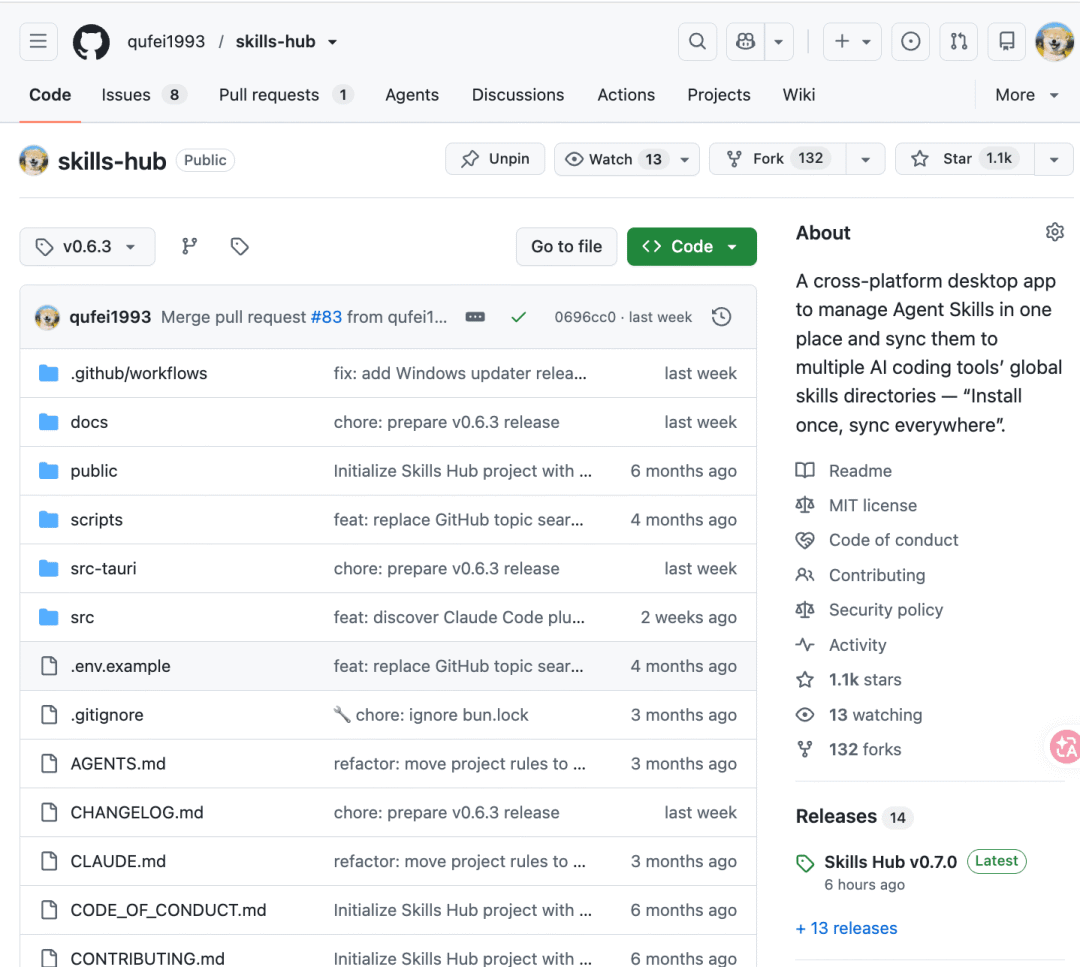Open Copilot chat icon
This screenshot has height=967, width=1080.
745,41
